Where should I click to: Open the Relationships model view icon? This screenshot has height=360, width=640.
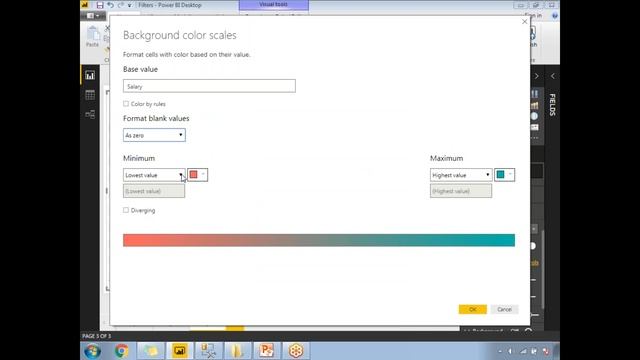pos(90,114)
